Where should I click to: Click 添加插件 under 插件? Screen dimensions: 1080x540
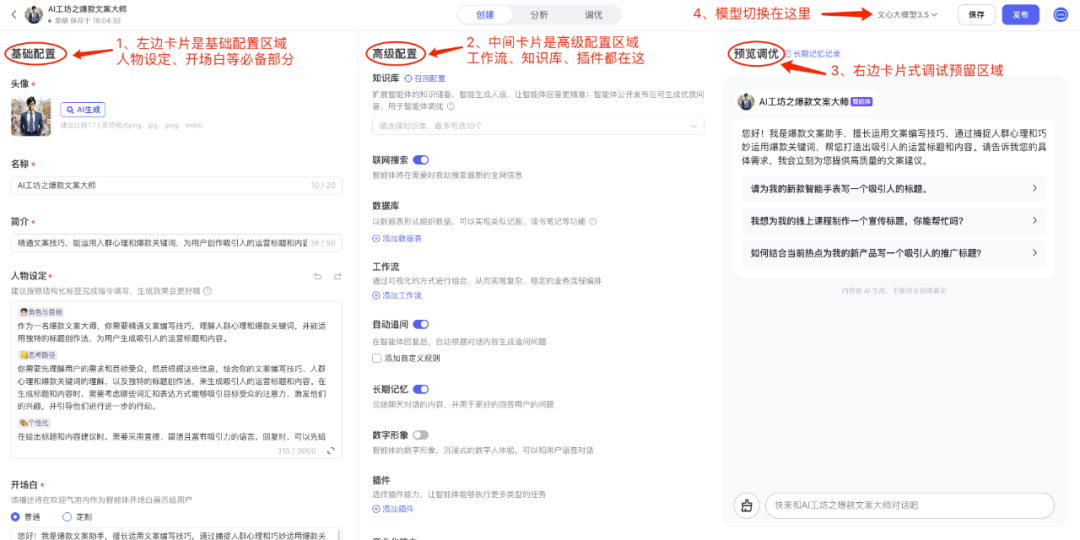click(x=393, y=509)
